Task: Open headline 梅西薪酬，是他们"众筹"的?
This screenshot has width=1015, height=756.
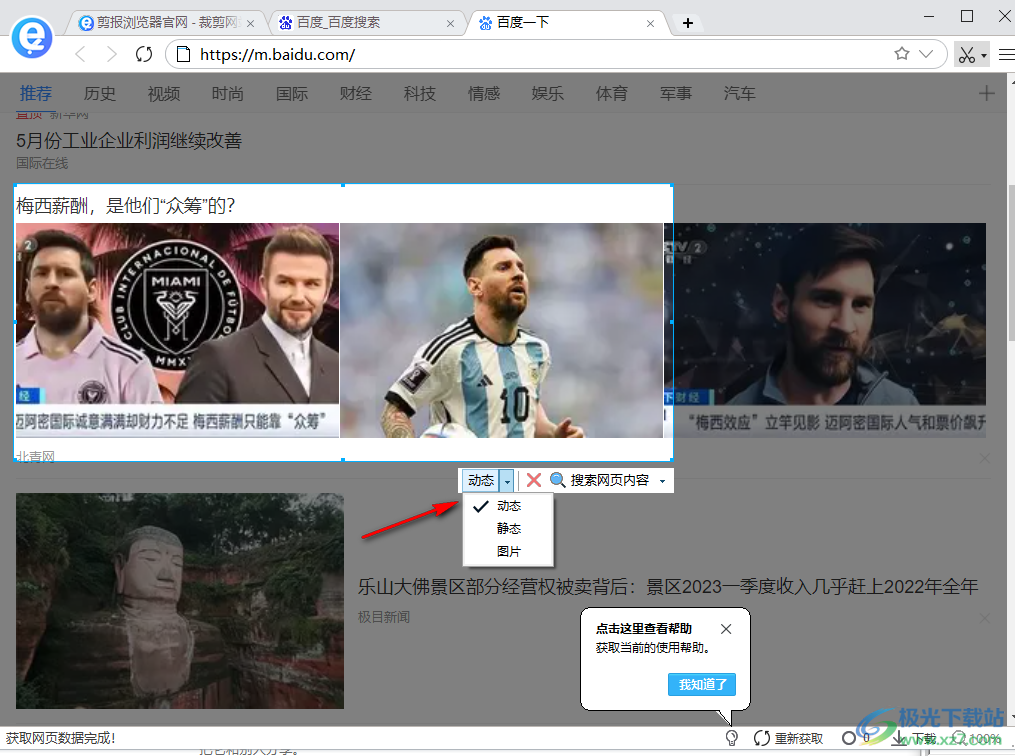Action: click(x=126, y=206)
